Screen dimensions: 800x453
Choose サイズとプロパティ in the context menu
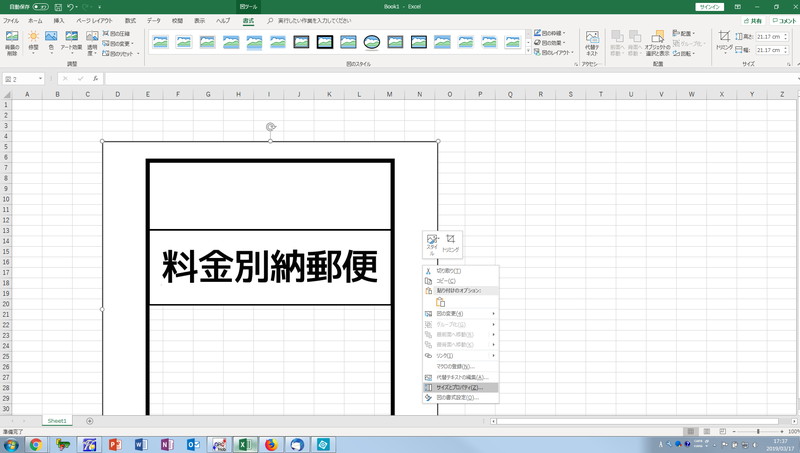[x=461, y=388]
